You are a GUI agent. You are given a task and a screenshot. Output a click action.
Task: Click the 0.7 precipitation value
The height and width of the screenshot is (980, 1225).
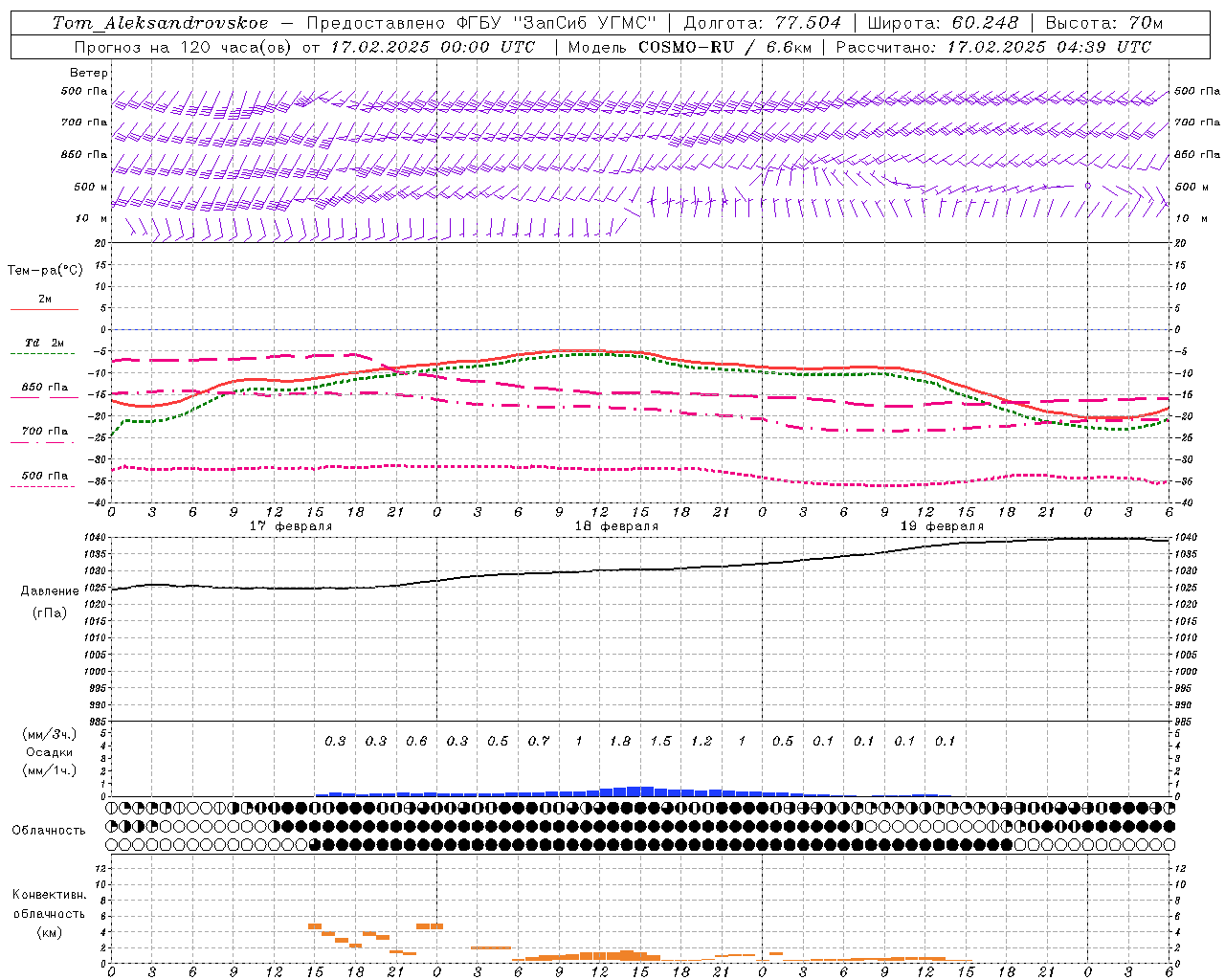(x=539, y=741)
